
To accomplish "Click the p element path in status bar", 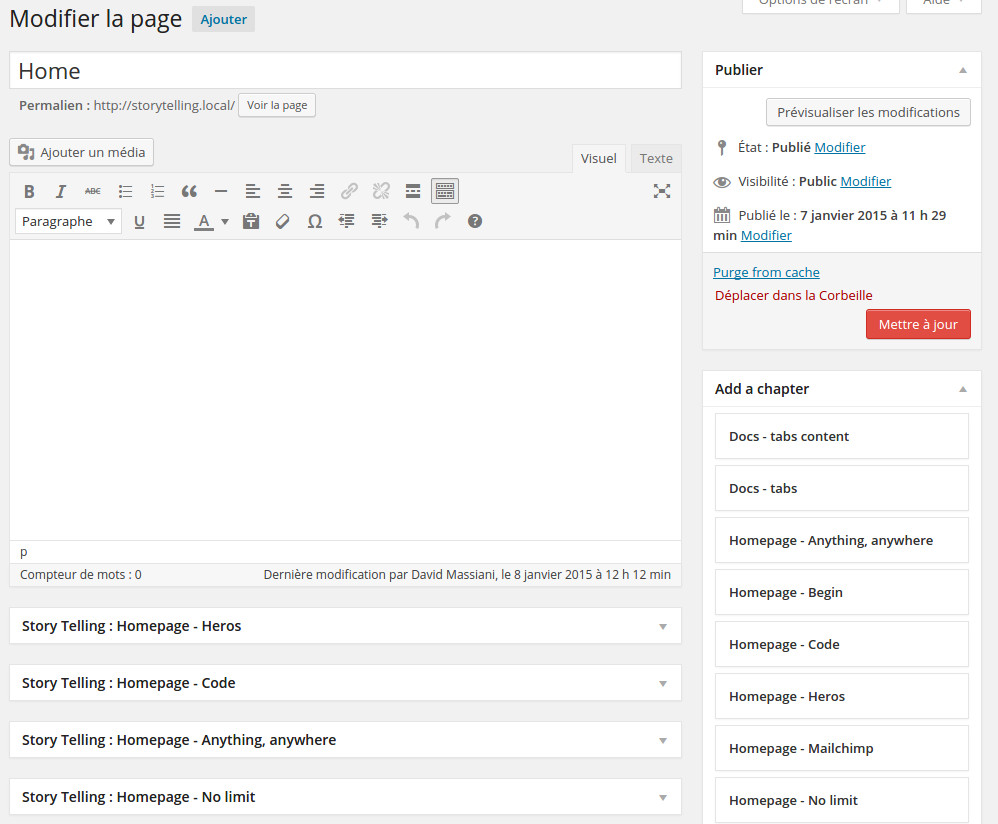I will click(x=24, y=552).
